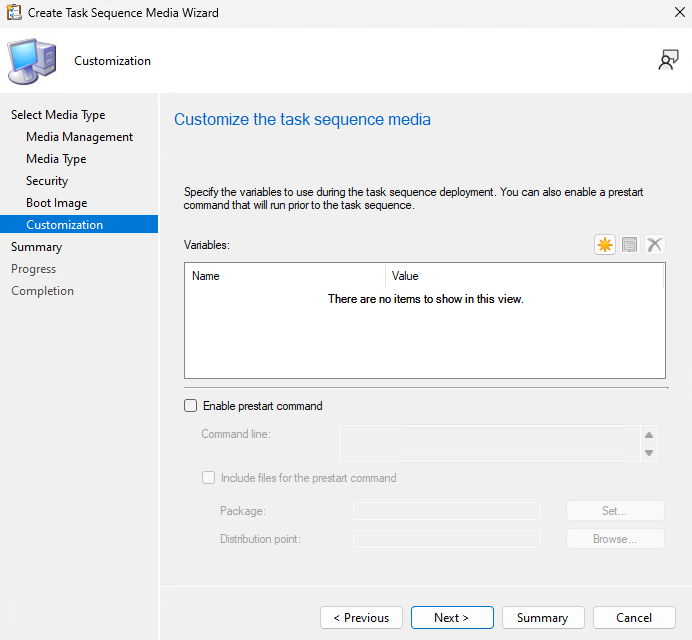Enable the prestart command checkbox
This screenshot has width=692, height=640.
pos(191,406)
